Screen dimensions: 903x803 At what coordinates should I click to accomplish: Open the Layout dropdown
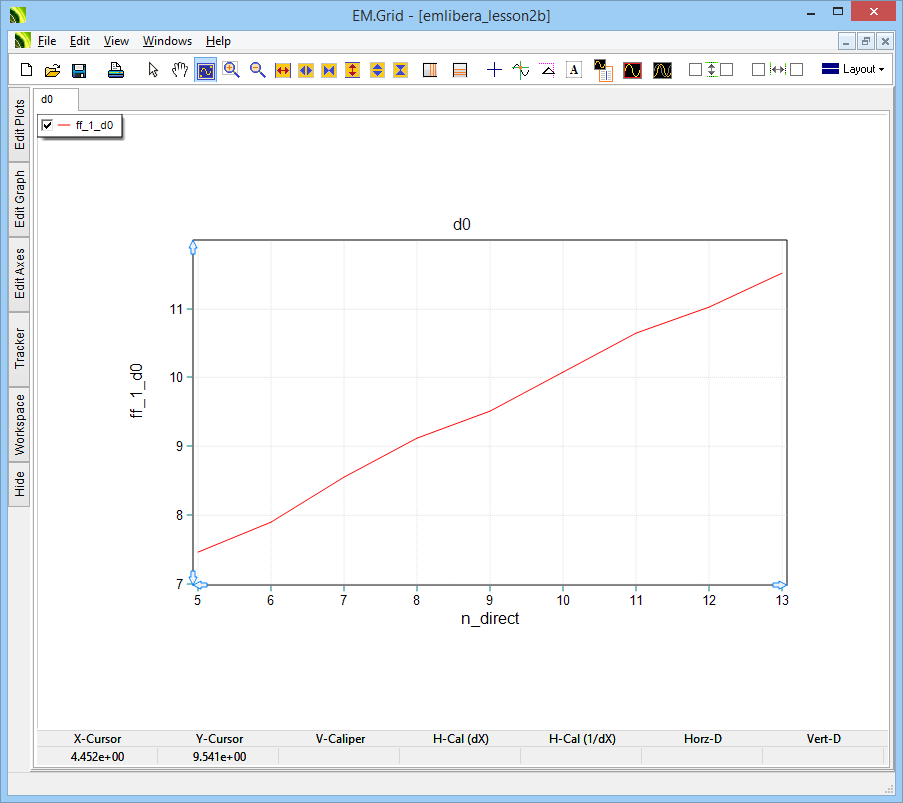click(853, 70)
